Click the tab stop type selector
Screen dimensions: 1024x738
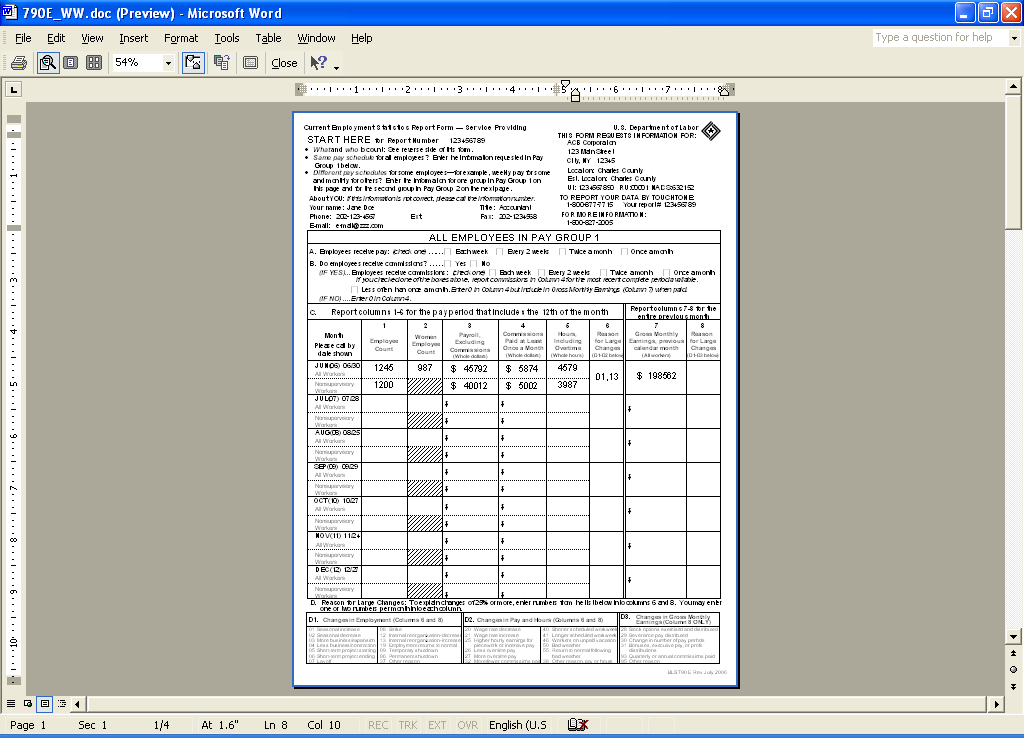[x=14, y=90]
